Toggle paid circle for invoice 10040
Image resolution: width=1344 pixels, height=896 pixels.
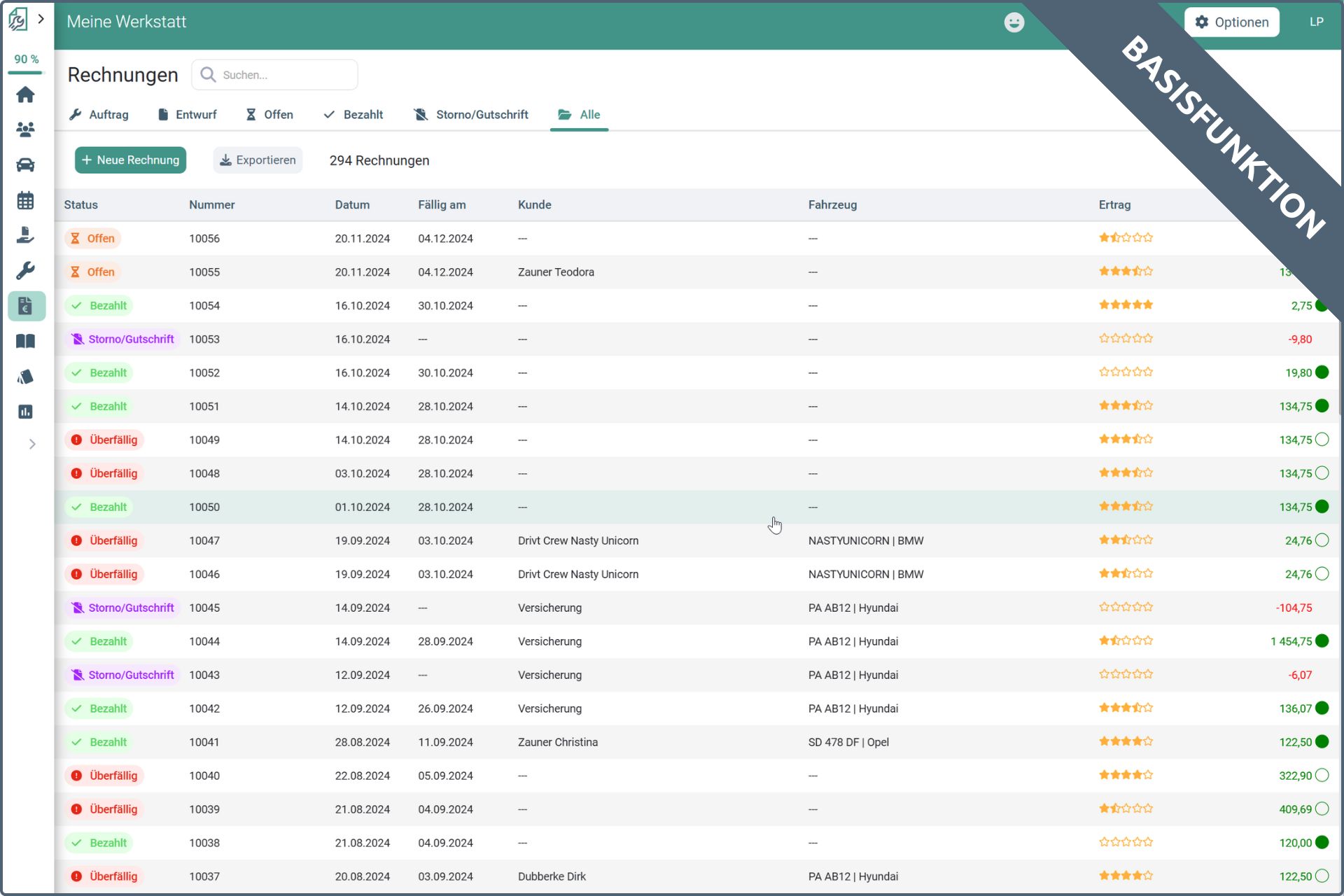[1322, 776]
